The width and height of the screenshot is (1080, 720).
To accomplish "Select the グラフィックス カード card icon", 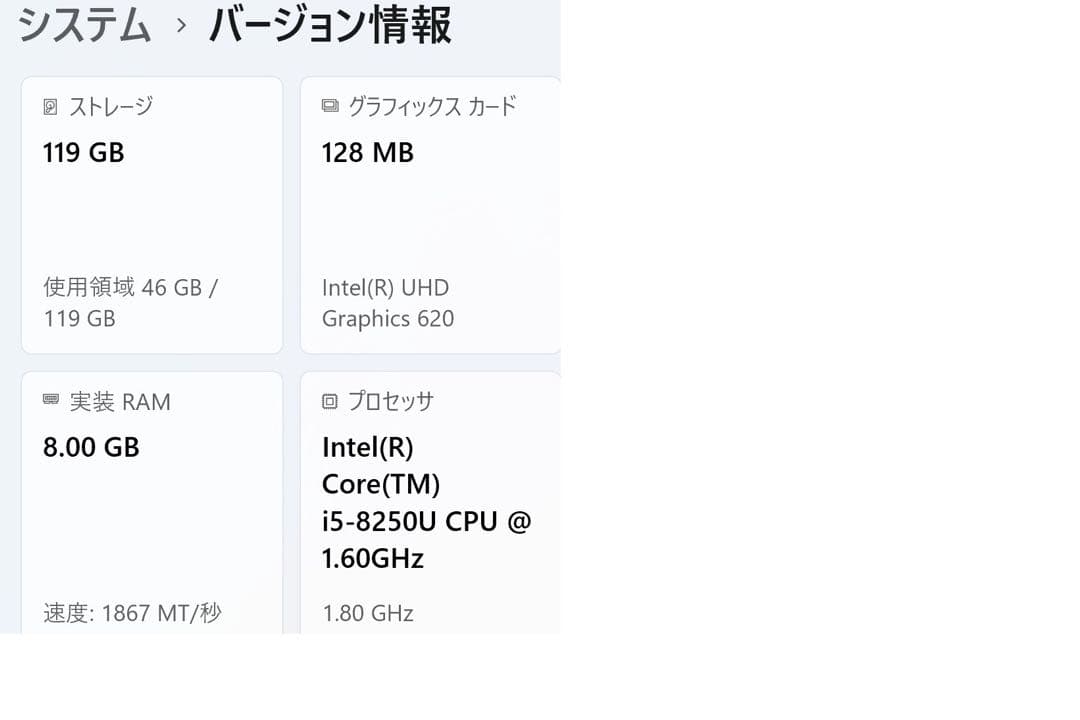I will coord(332,106).
